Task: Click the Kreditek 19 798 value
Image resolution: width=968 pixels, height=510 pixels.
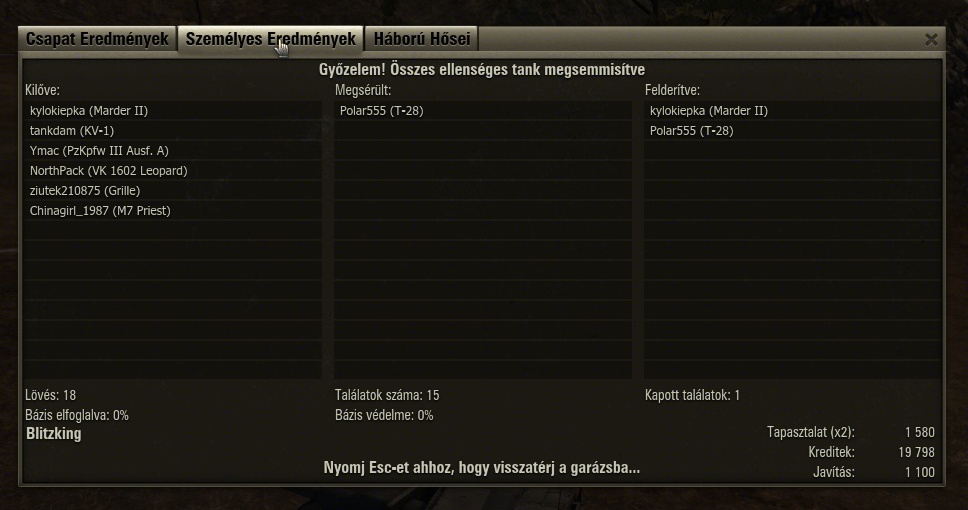Action: point(916,453)
